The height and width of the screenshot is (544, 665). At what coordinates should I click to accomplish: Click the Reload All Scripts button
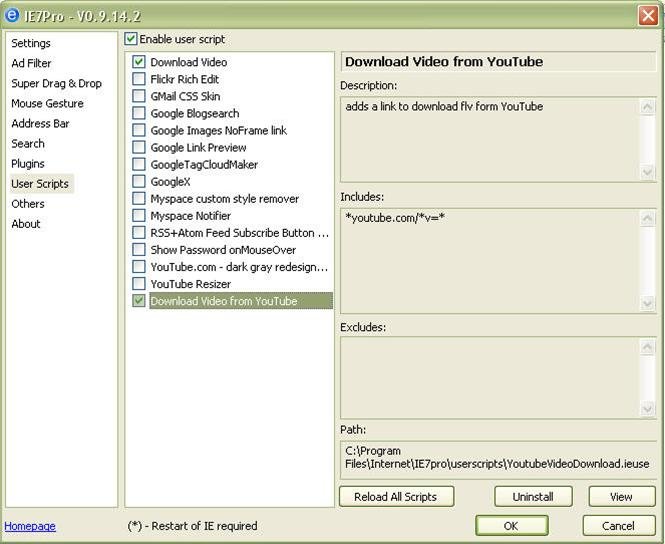coord(396,497)
